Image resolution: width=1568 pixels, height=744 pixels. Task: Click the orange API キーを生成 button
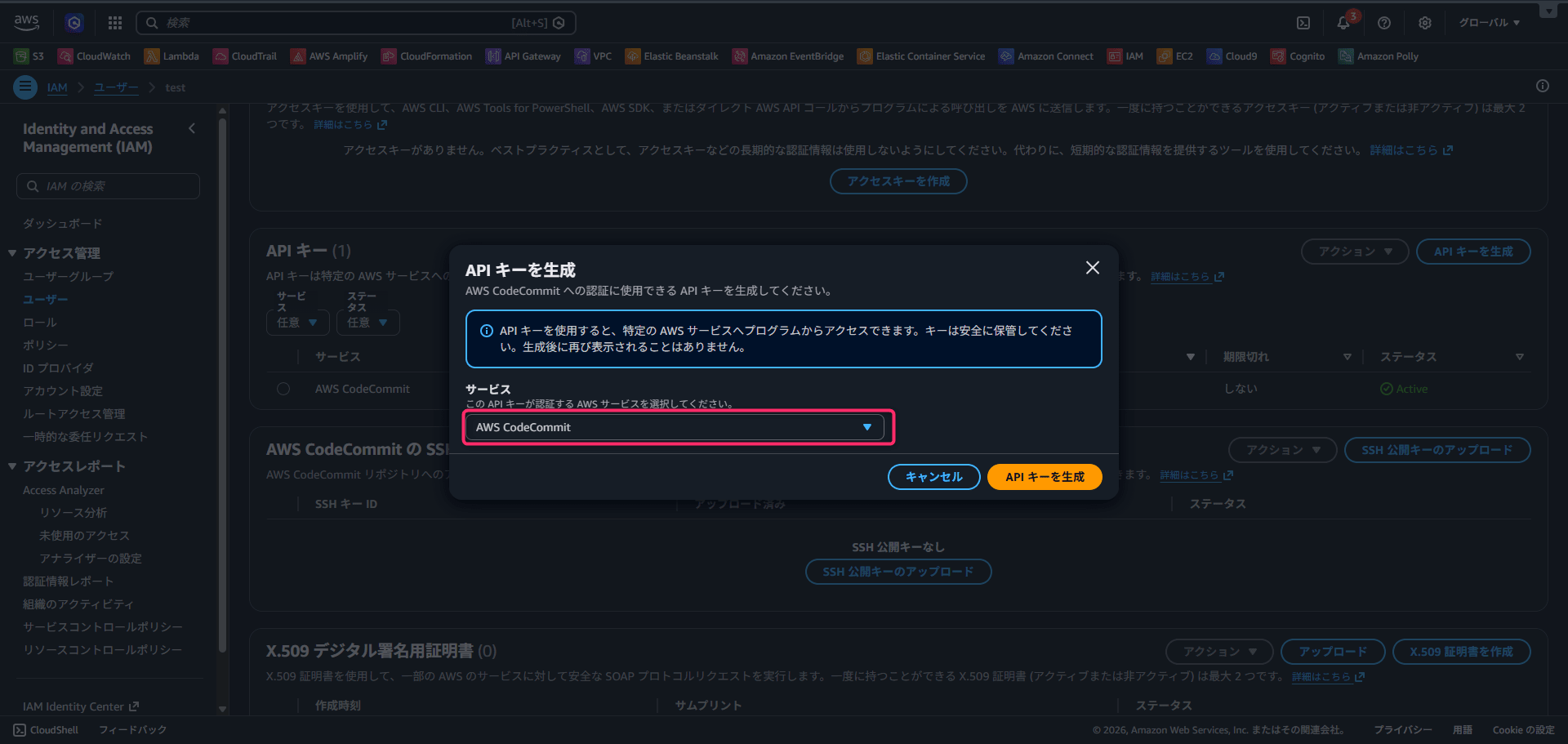click(x=1045, y=477)
